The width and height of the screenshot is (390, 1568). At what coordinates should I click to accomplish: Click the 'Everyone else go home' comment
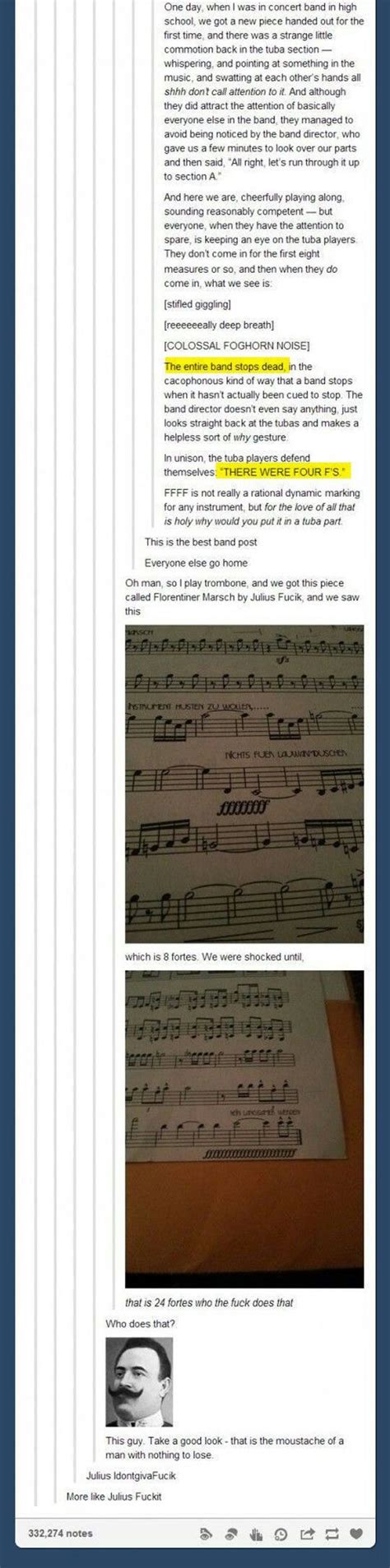pyautogui.click(x=196, y=563)
